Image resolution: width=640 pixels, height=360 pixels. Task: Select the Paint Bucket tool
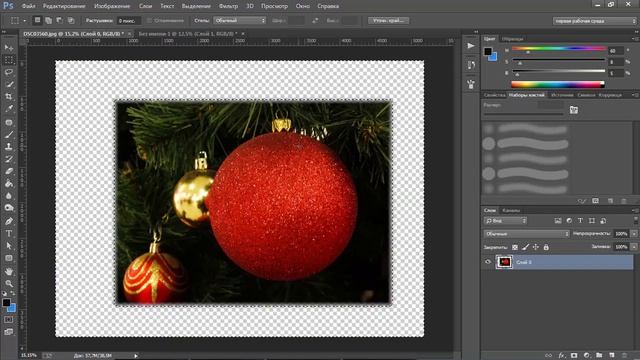coord(9,184)
